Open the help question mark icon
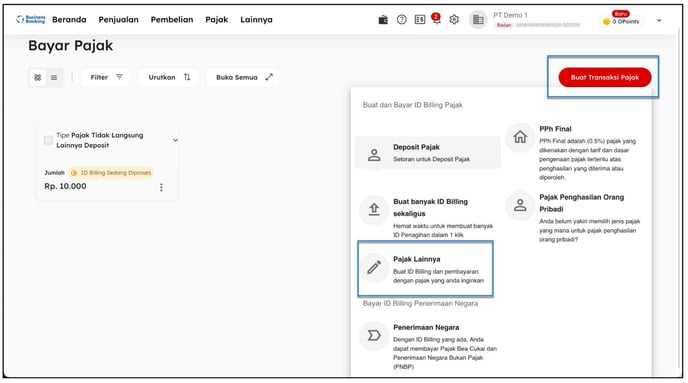The image size is (688, 383). [x=401, y=20]
